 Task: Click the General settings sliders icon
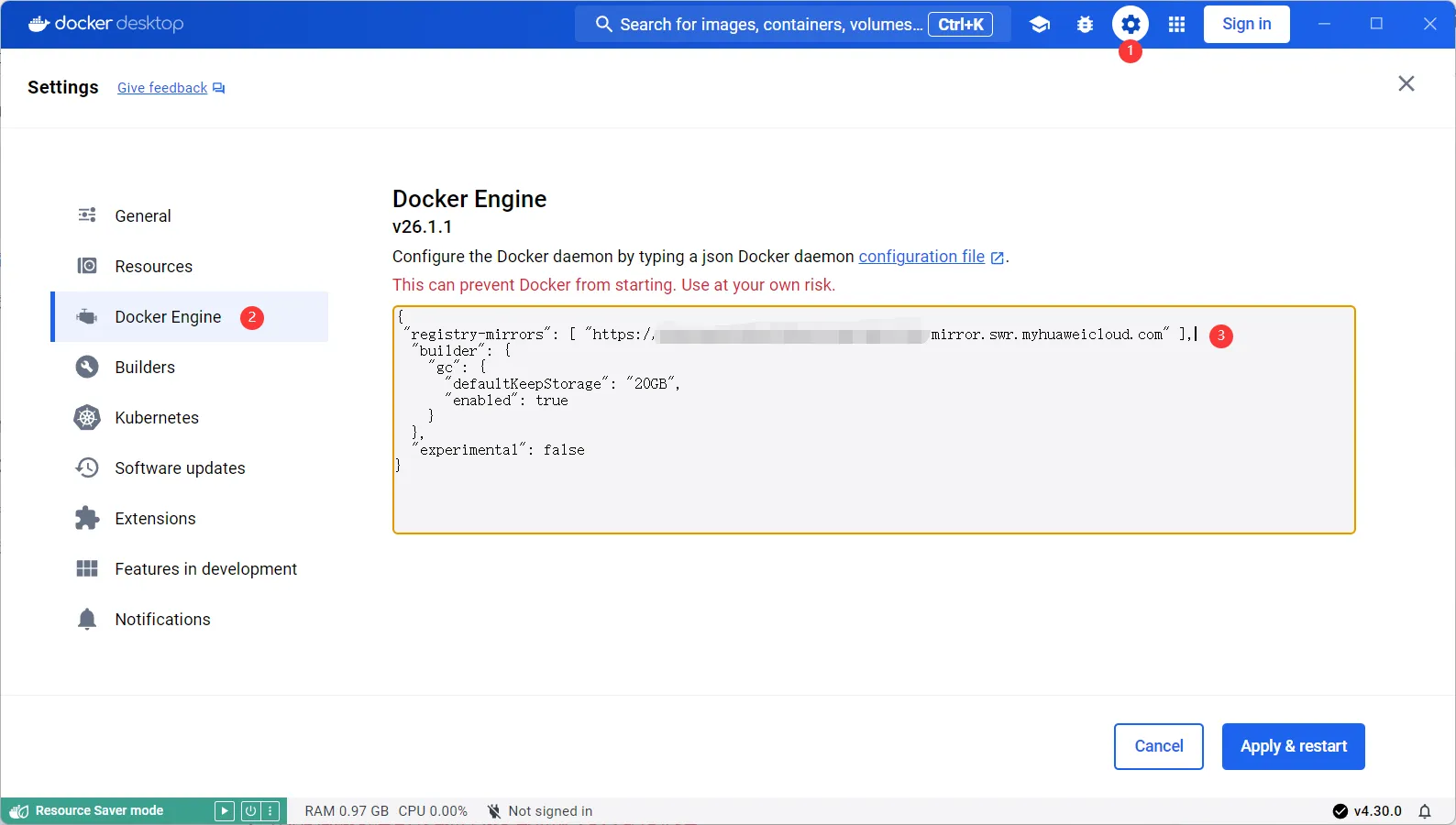(87, 215)
